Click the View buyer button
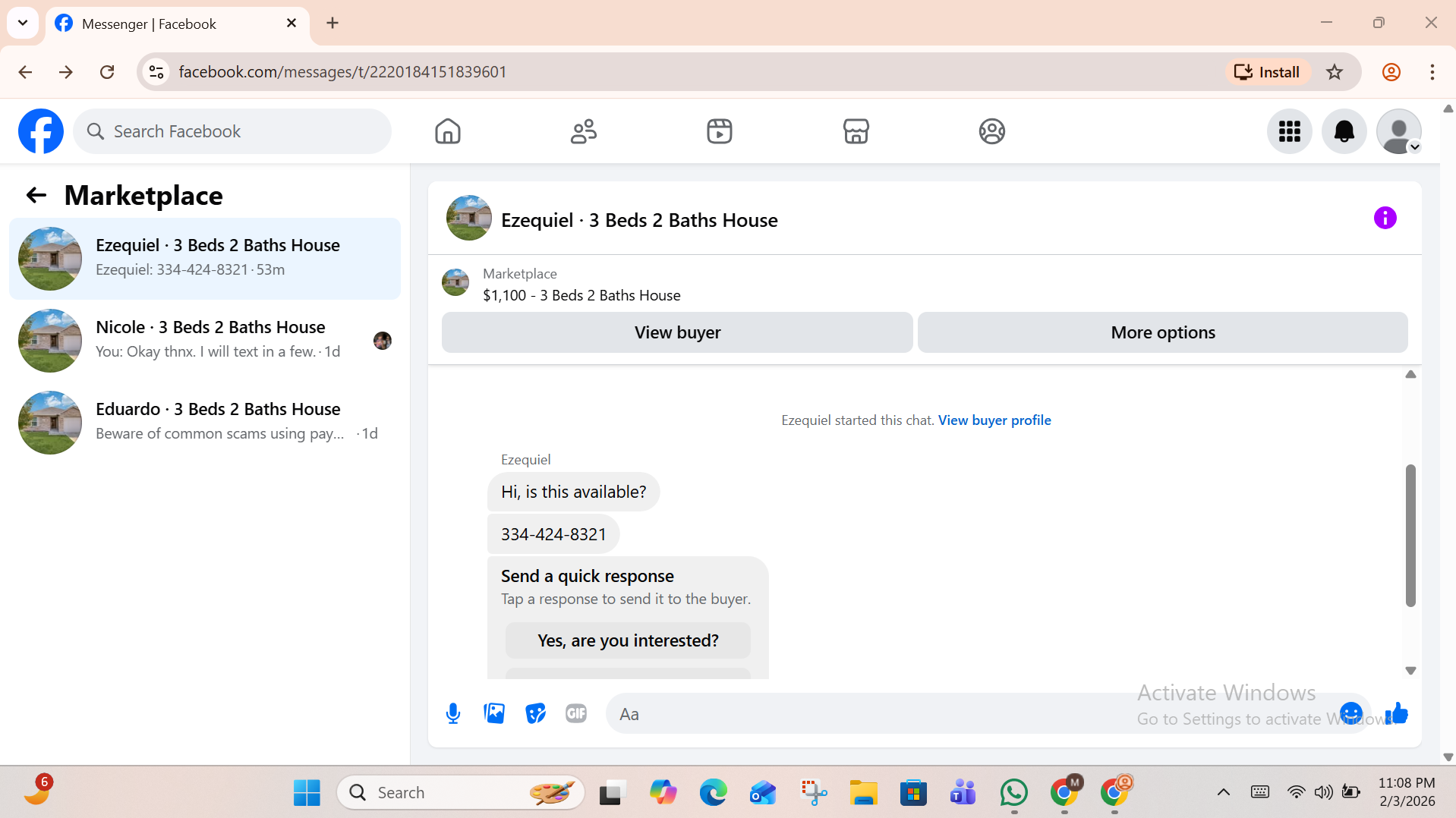This screenshot has height=818, width=1456. point(677,332)
